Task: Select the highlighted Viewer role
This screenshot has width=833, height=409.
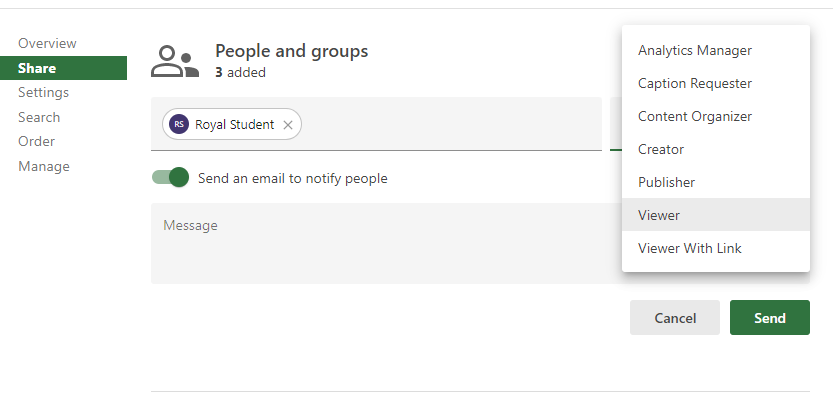Action: click(x=659, y=215)
